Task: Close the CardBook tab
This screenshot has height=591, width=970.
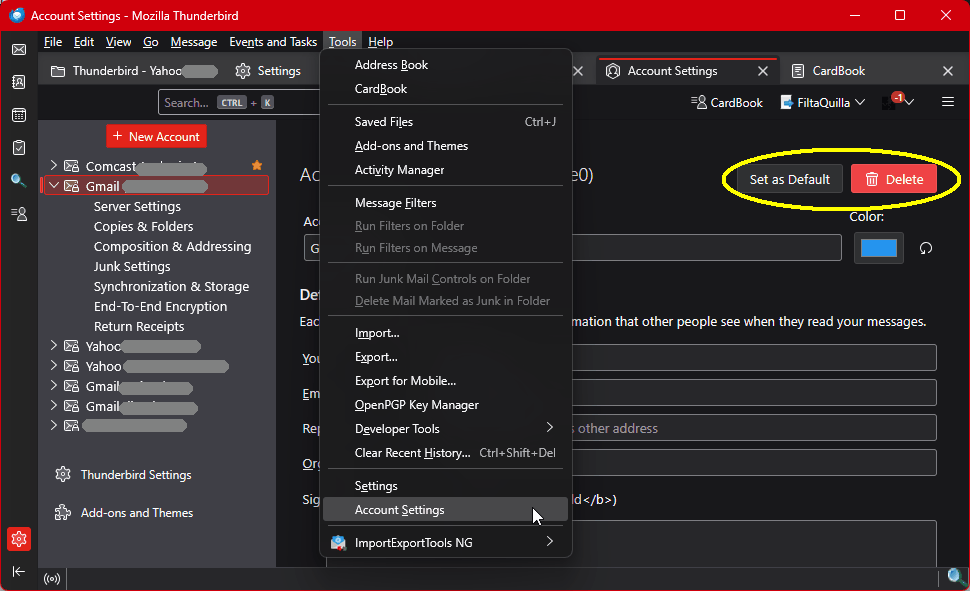Action: click(948, 71)
